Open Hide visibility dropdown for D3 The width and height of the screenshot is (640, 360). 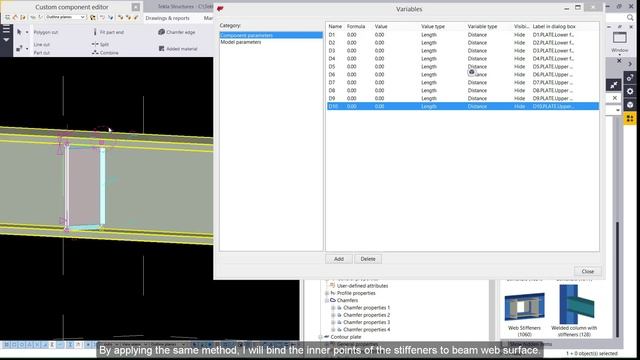coord(520,51)
